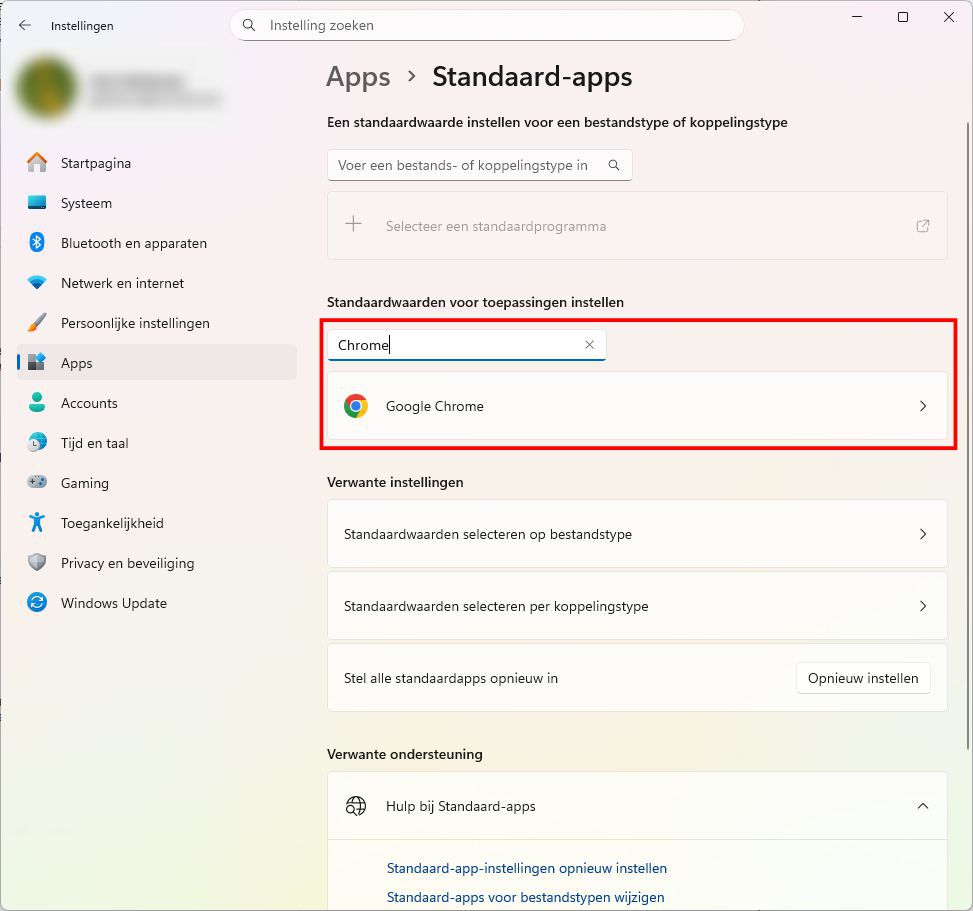Open the Systeem settings icon
Image resolution: width=973 pixels, height=911 pixels.
37,203
